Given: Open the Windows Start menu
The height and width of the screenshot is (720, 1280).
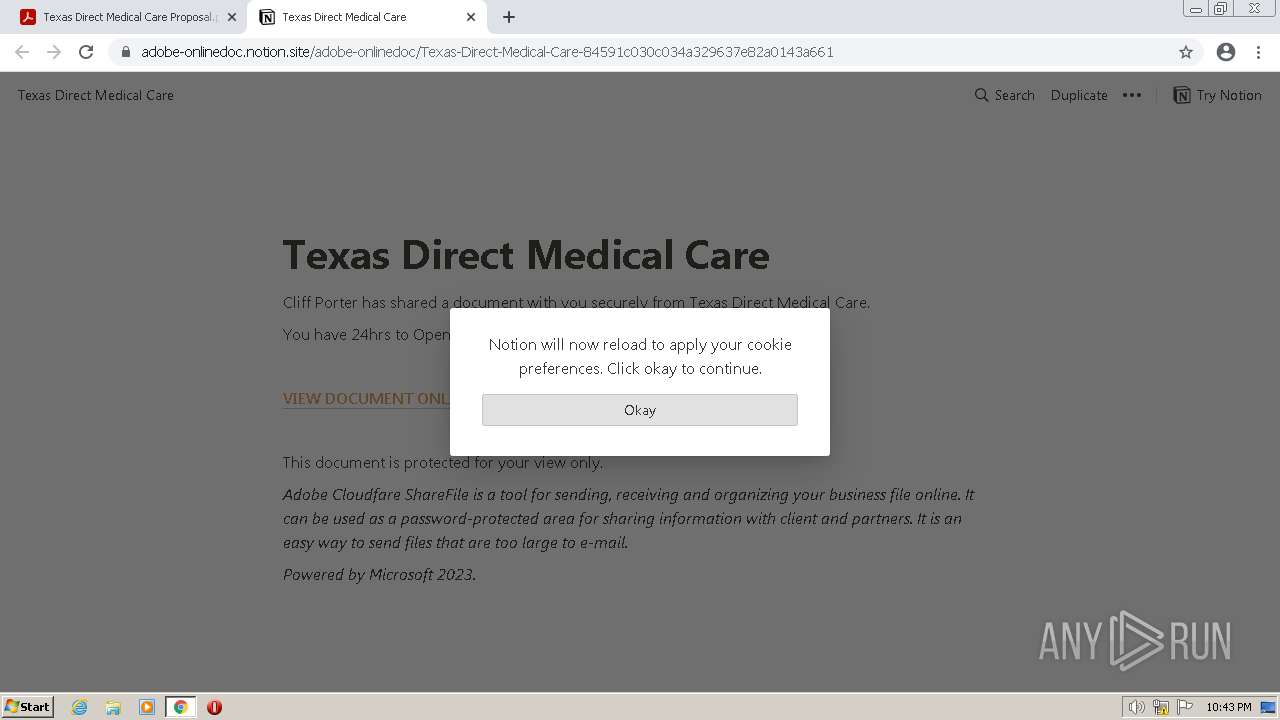Looking at the screenshot, I should pyautogui.click(x=28, y=707).
